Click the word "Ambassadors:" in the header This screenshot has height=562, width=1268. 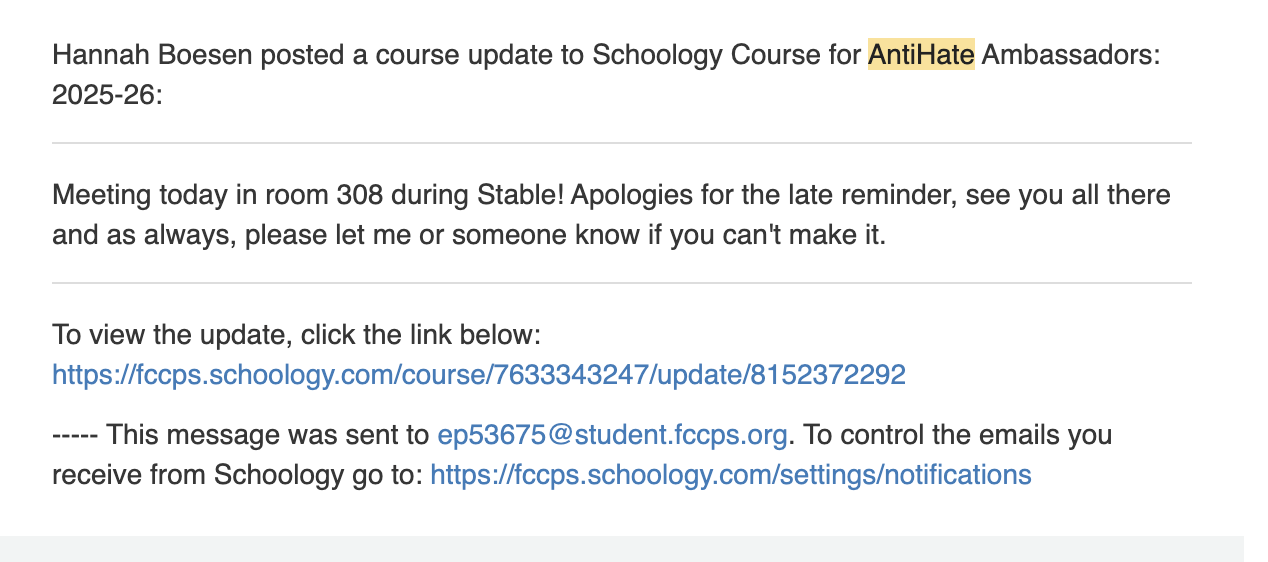[x=1070, y=55]
